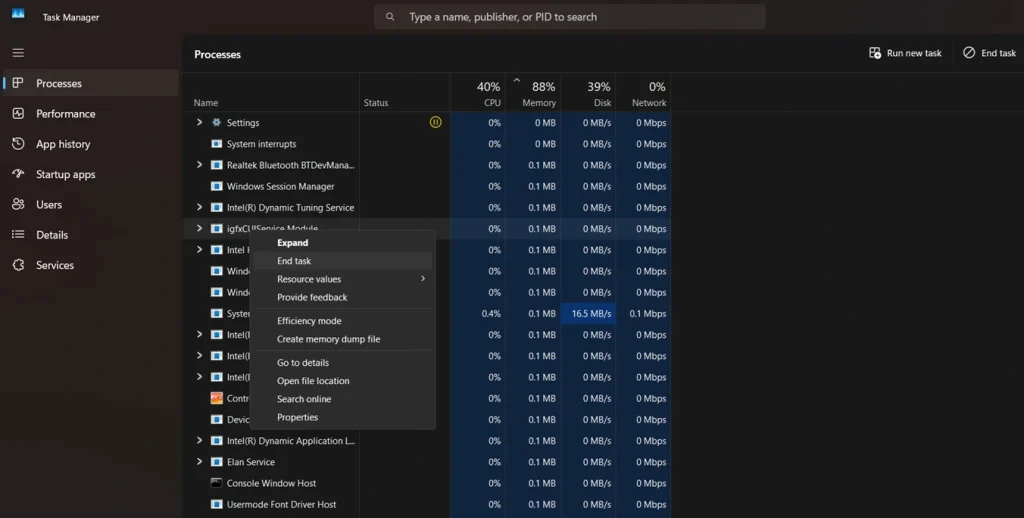The height and width of the screenshot is (518, 1024).
Task: Open the Resource values submenu arrow
Action: tap(423, 279)
